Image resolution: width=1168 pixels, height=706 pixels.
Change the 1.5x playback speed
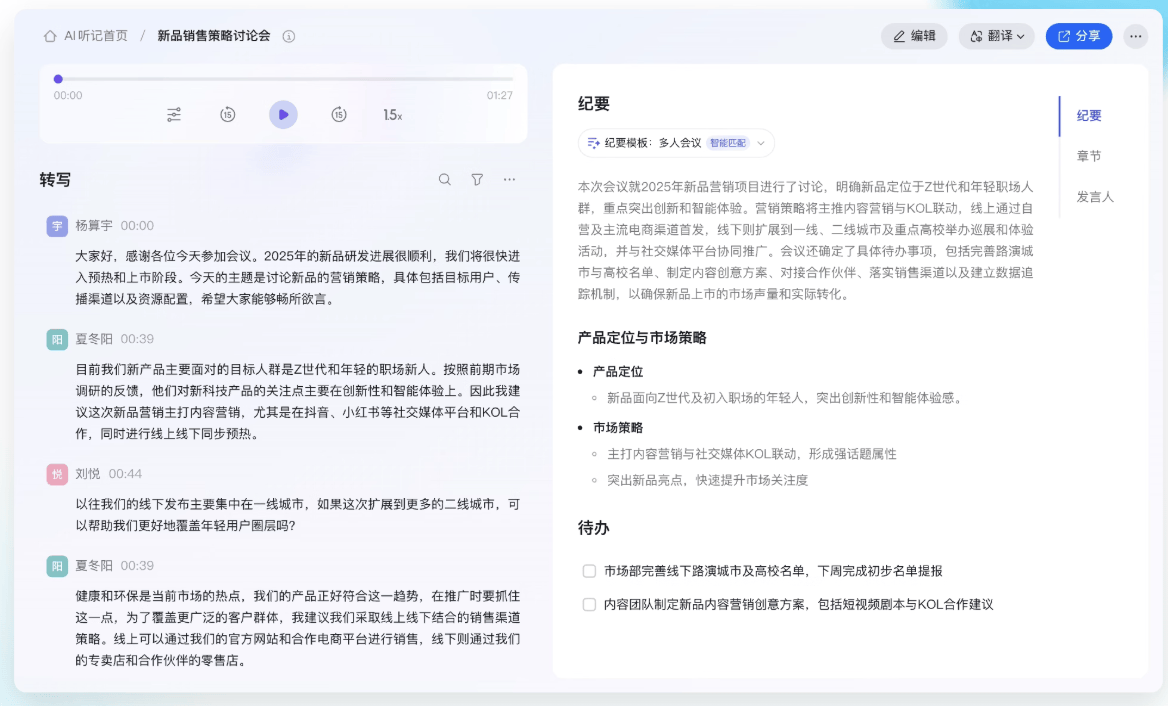[392, 115]
